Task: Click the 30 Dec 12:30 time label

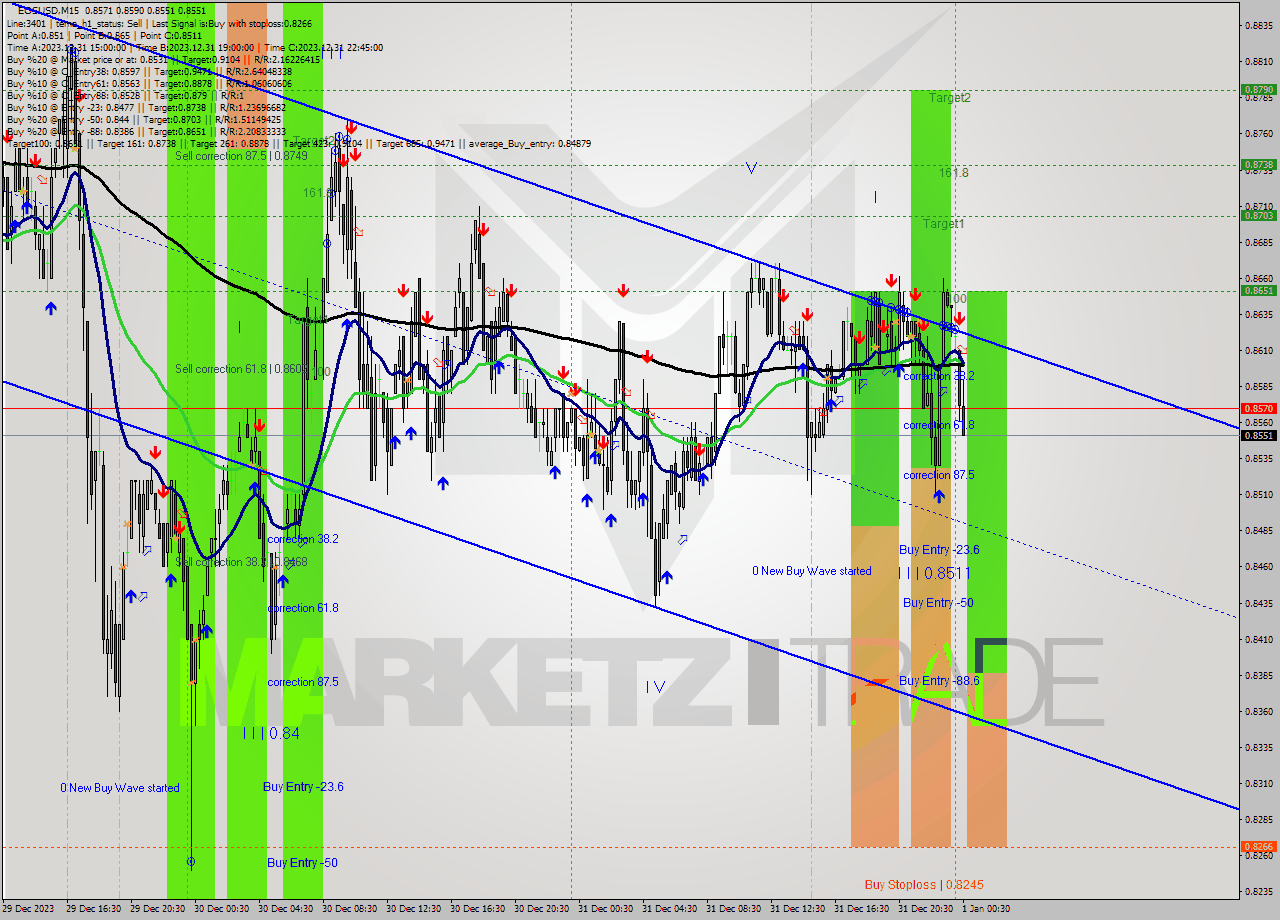Action: [x=414, y=909]
